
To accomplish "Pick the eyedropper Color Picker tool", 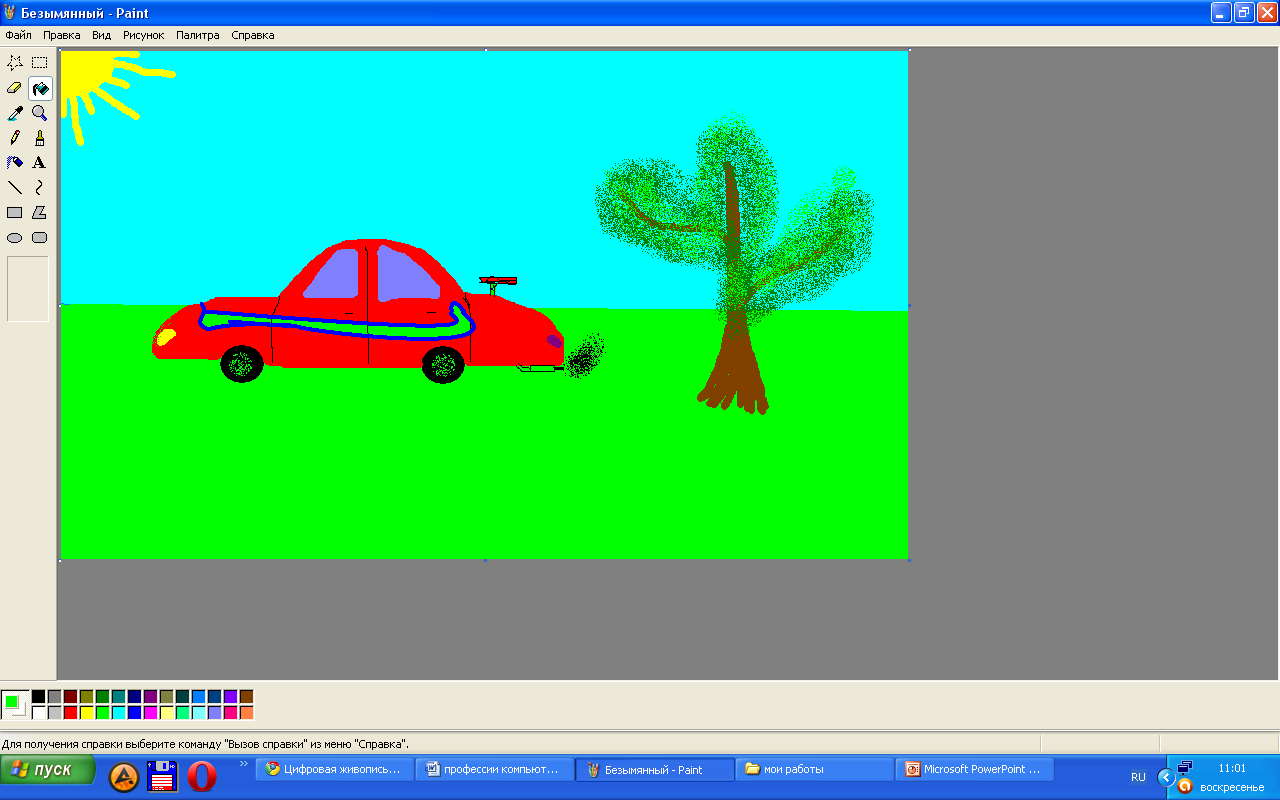I will click(15, 113).
